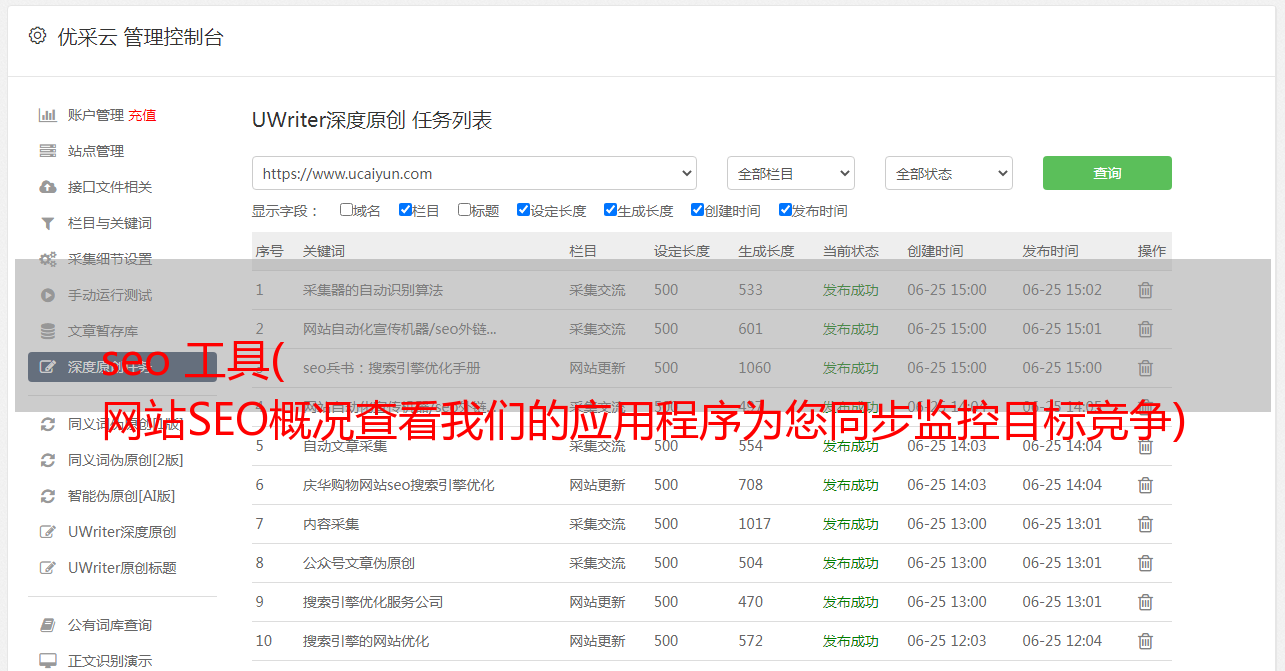The height and width of the screenshot is (671, 1285).
Task: Click the funnel icon for 栏目与关键词
Action: pyautogui.click(x=47, y=223)
